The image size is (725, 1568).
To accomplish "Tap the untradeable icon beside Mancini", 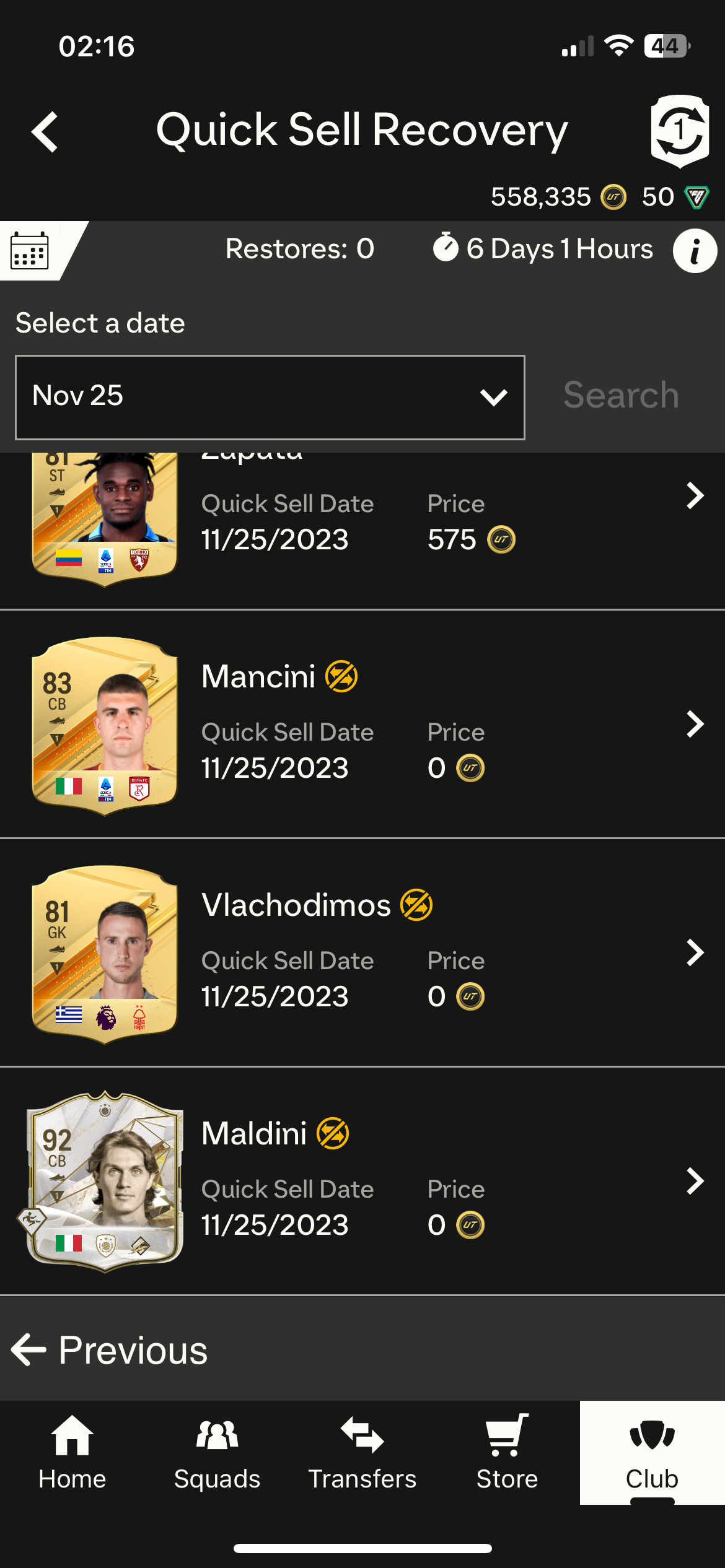I will [x=341, y=676].
